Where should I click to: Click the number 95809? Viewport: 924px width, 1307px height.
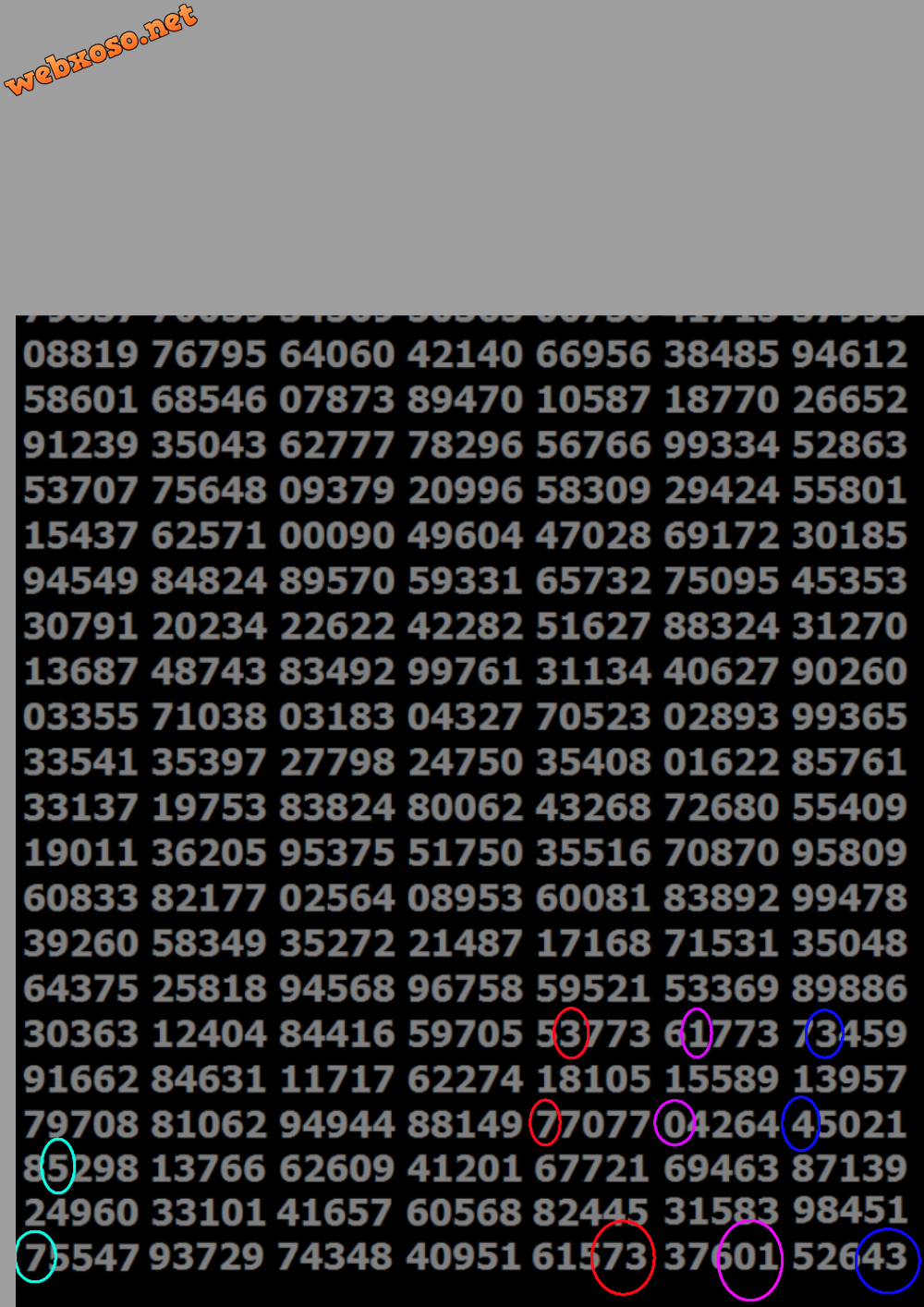point(849,852)
